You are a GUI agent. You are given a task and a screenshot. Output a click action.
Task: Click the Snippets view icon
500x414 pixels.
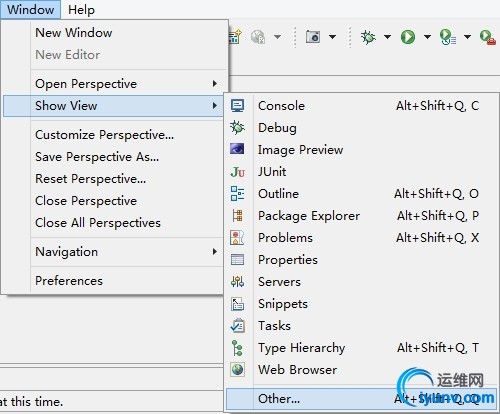237,304
